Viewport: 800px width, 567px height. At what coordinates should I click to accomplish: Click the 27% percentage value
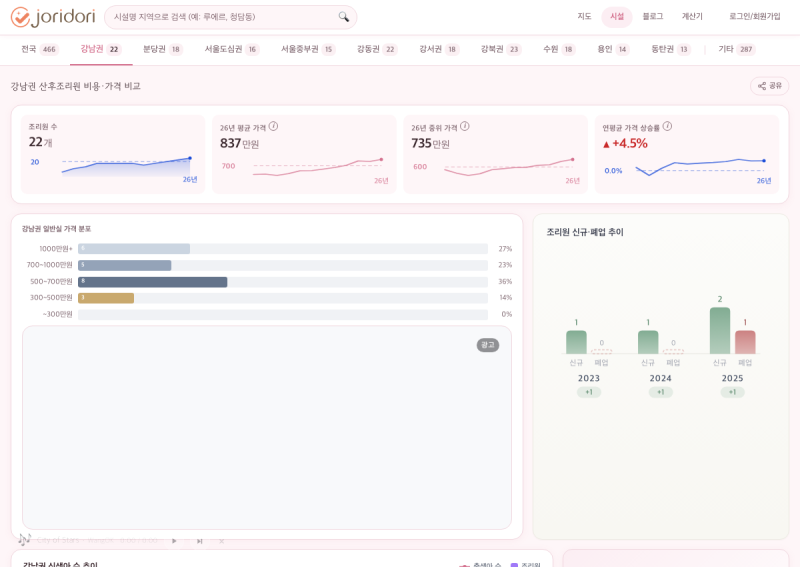pos(505,249)
